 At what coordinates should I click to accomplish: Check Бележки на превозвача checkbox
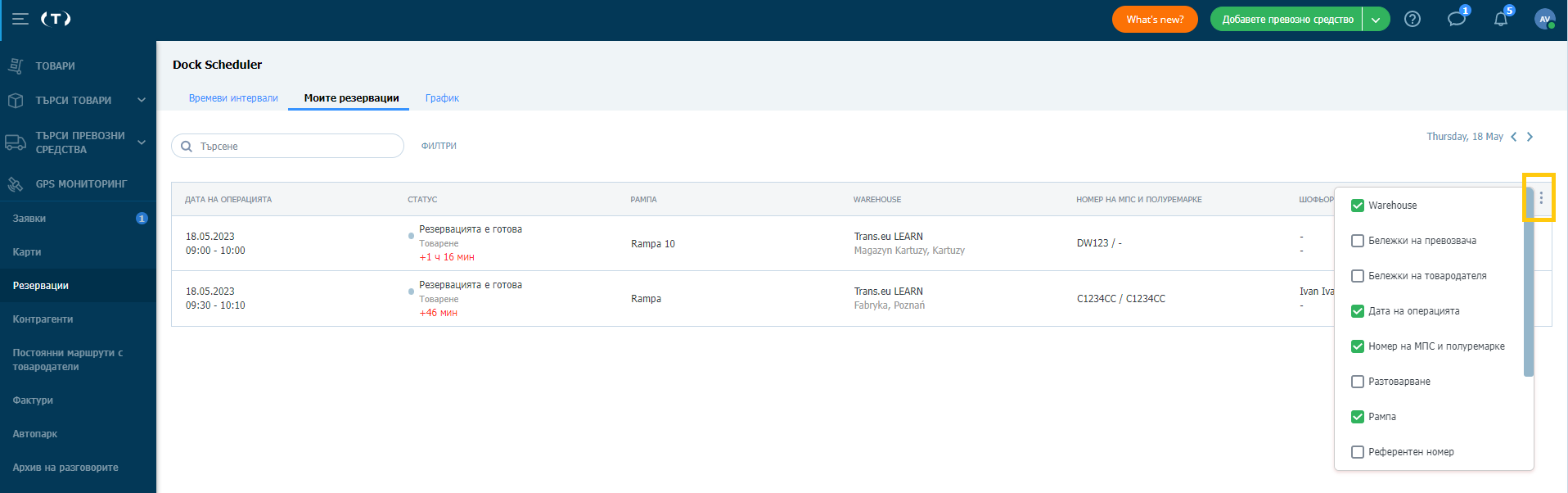pyautogui.click(x=1358, y=241)
